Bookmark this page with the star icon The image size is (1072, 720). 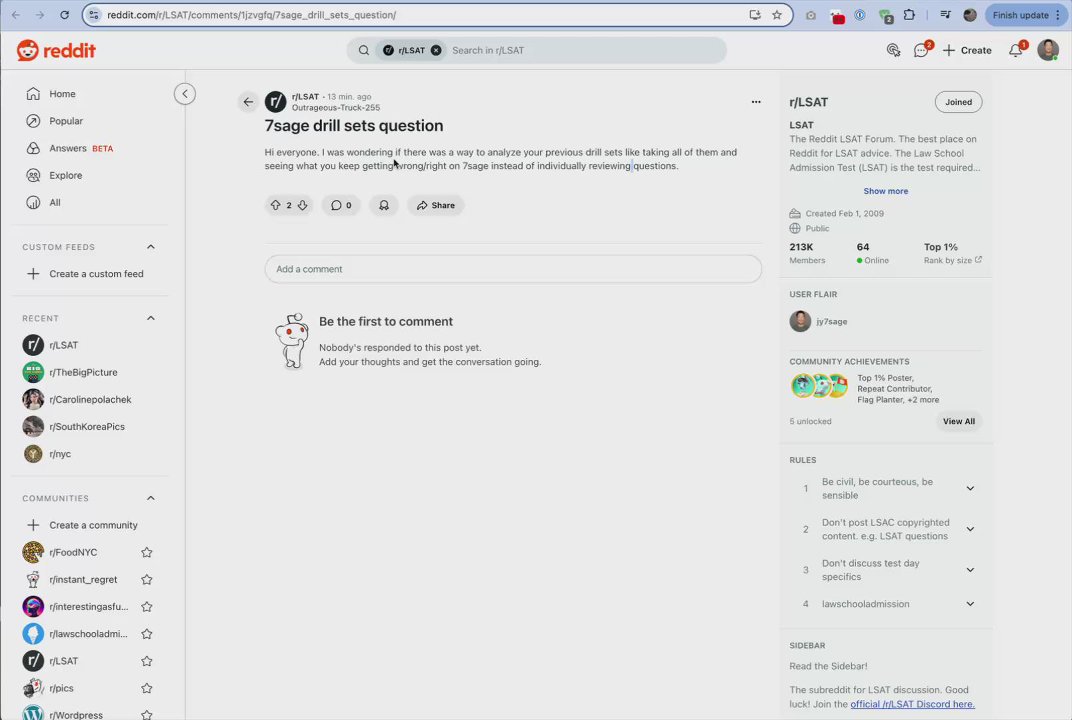tap(777, 15)
